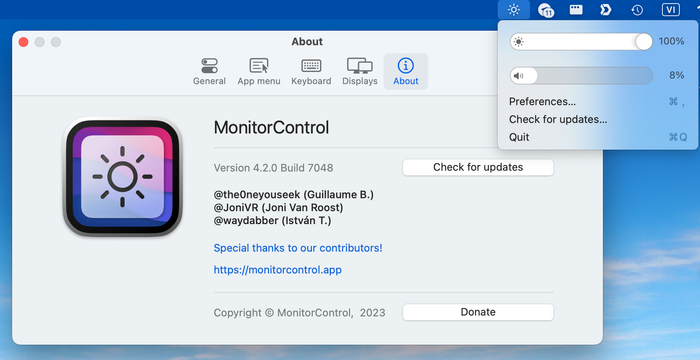This screenshot has height=360, width=700.
Task: Click the menu bar icon with 11 badge
Action: point(546,10)
